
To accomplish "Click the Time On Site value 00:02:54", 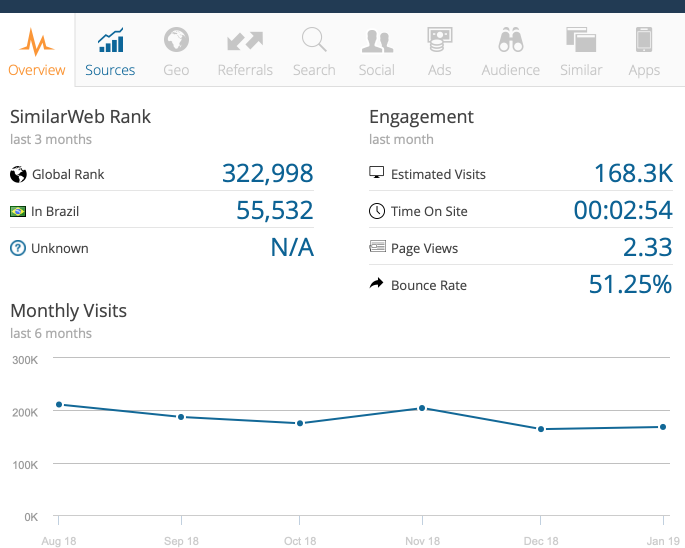I will coord(623,210).
